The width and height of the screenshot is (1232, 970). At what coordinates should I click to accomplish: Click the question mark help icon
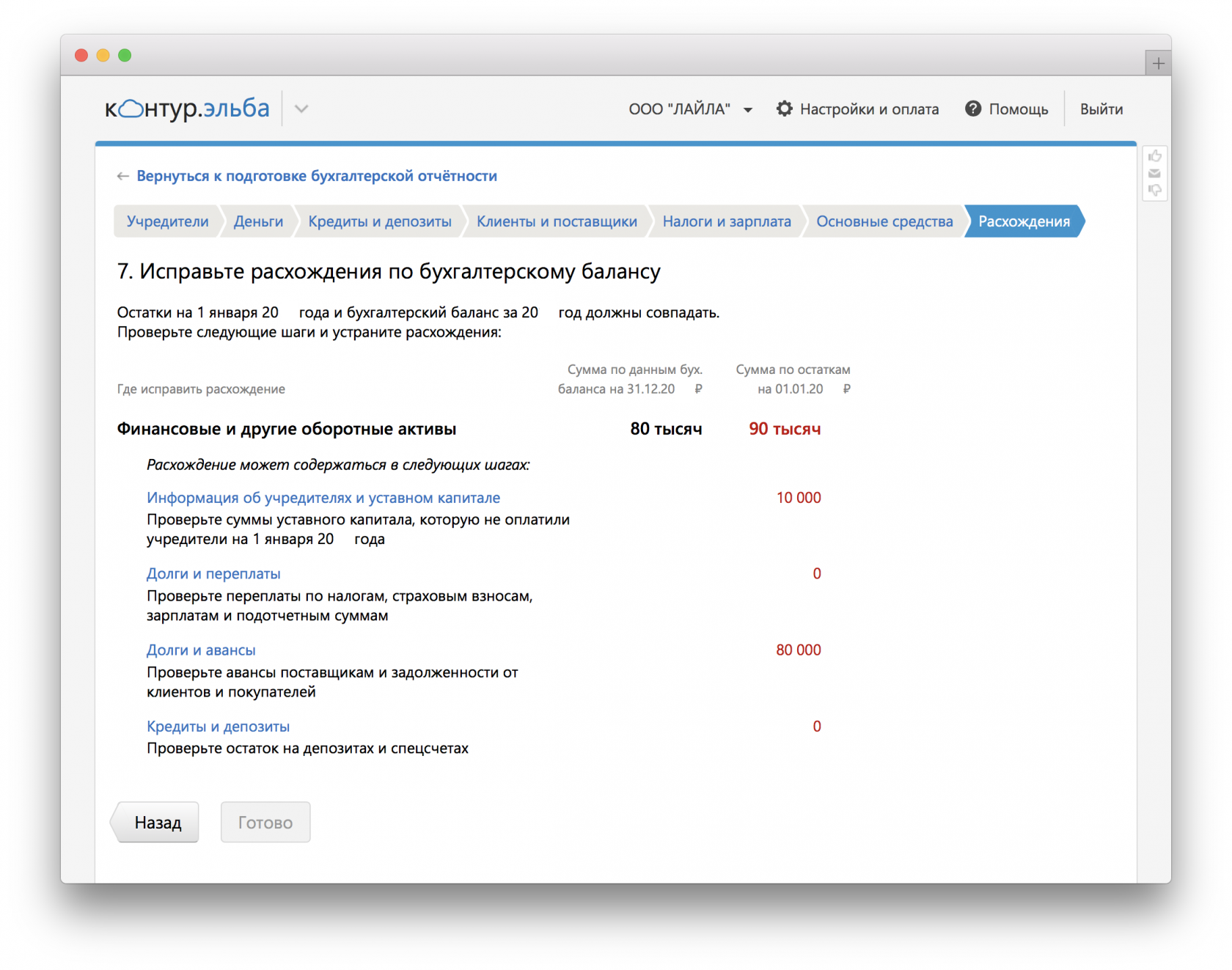coord(973,109)
